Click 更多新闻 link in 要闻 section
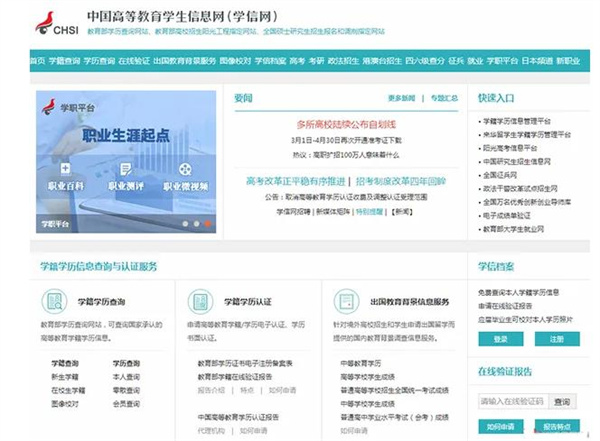 click(x=401, y=98)
